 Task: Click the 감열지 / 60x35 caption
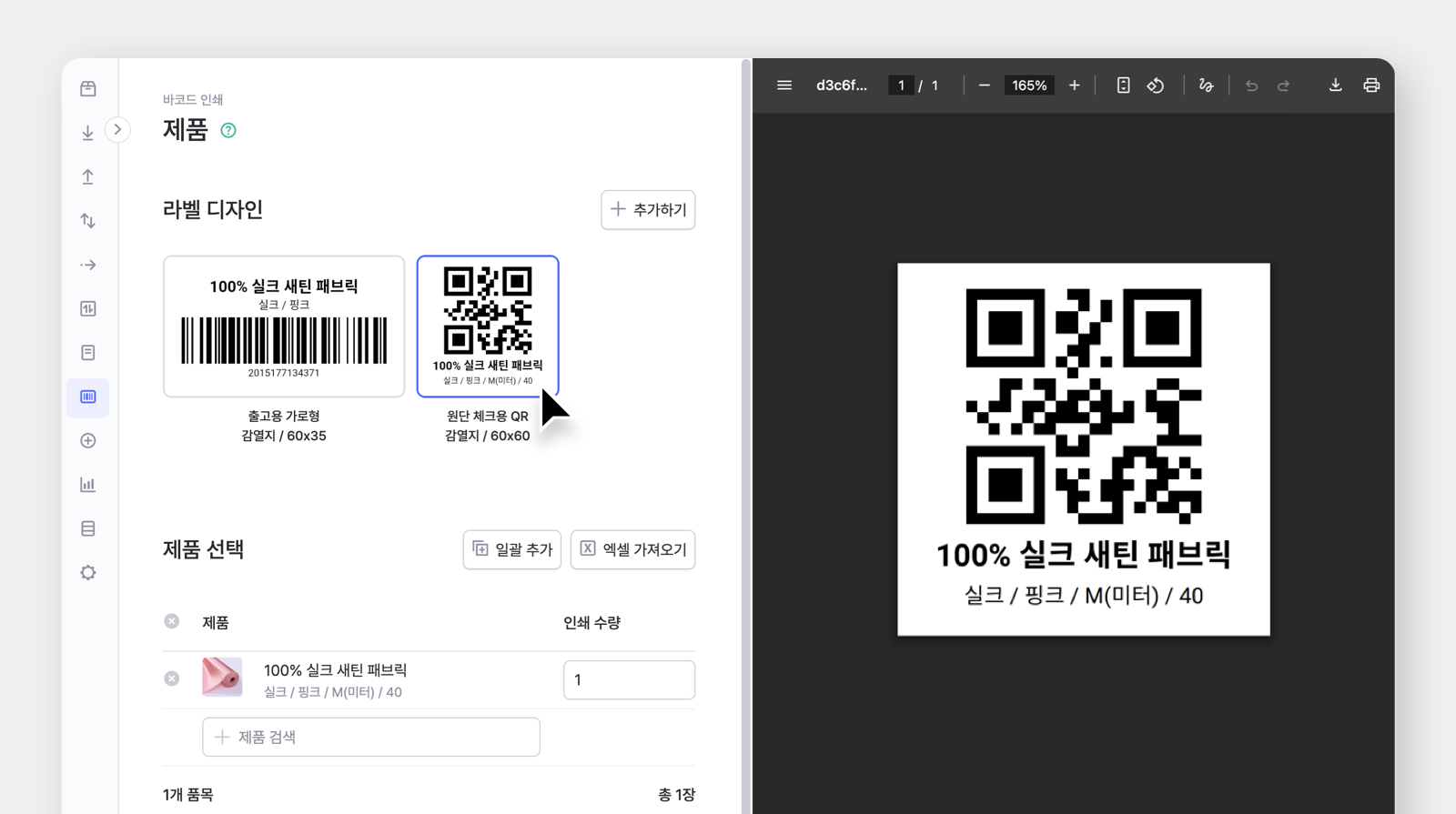tap(284, 436)
